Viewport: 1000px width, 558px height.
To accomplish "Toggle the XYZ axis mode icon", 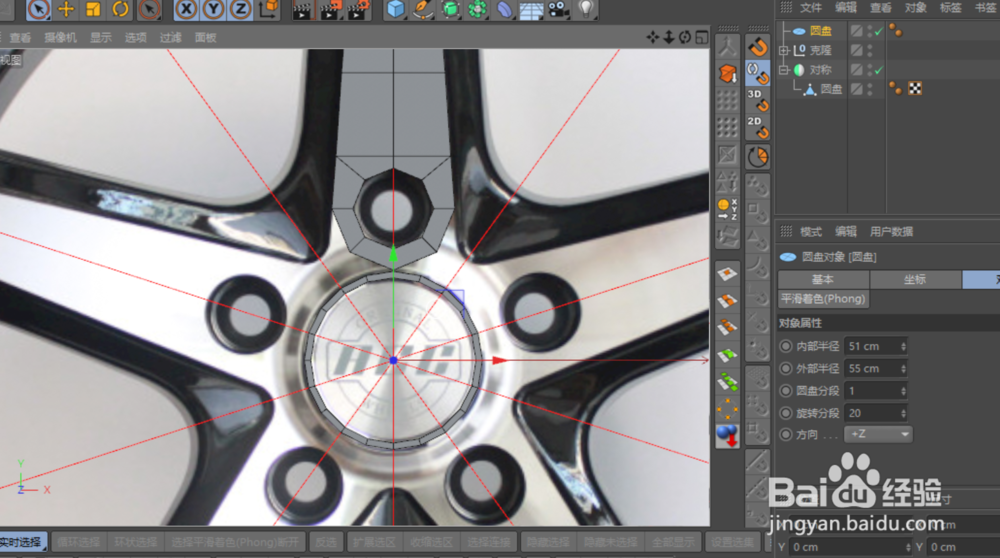I will [727, 209].
